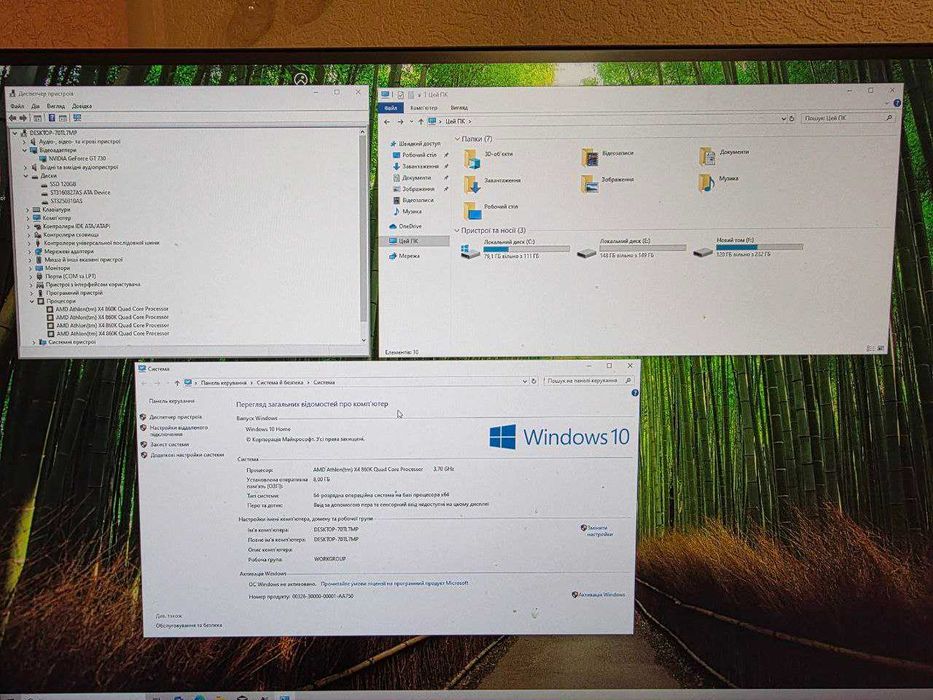Collapse DESKTOP-70TL7MP root node
This screenshot has height=700, width=933.
point(16,133)
